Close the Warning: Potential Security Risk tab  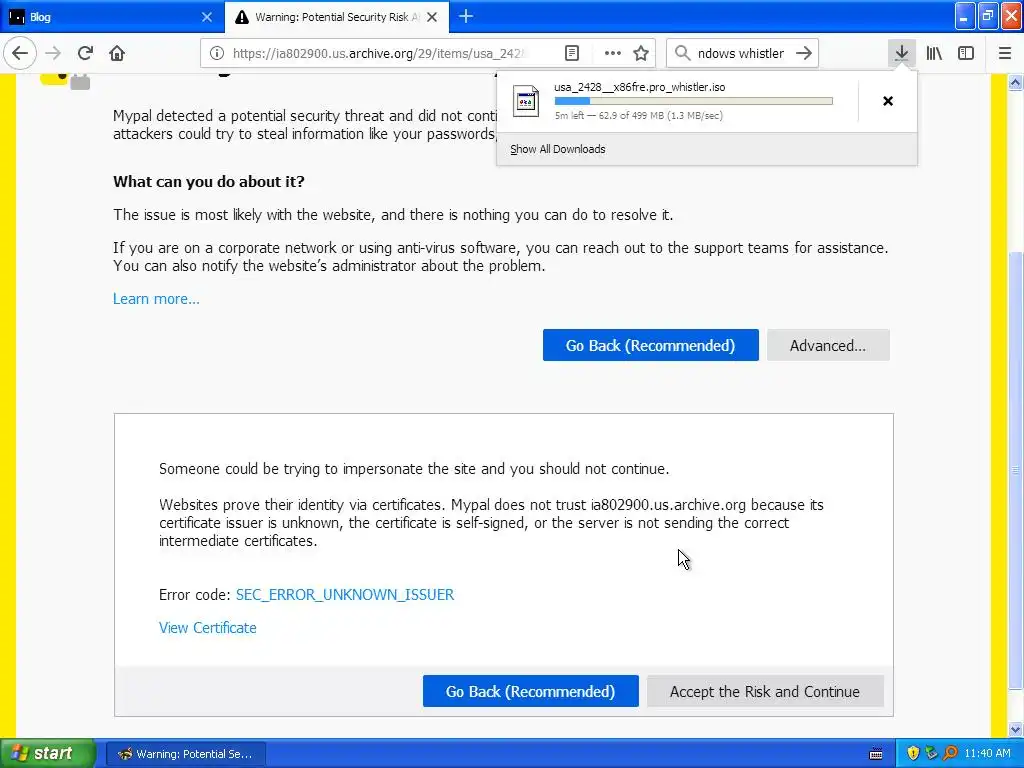pos(432,17)
